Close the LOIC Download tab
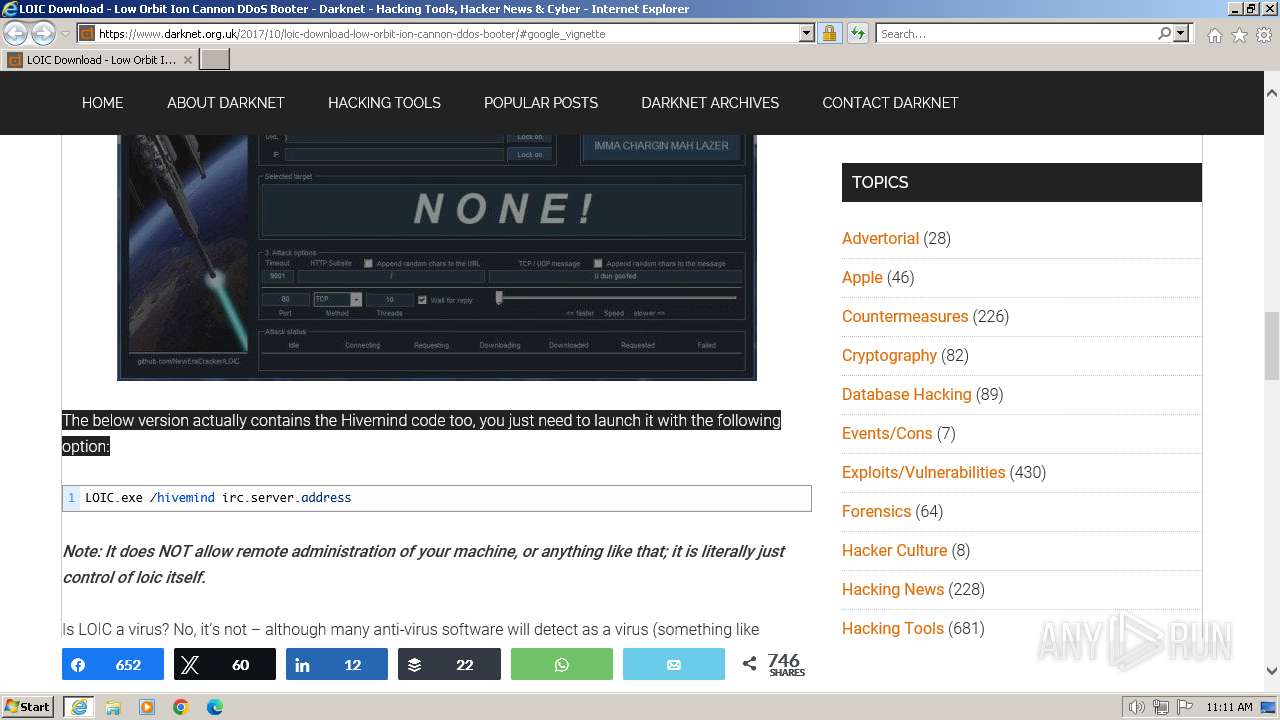Viewport: 1280px width, 720px height. tap(188, 60)
